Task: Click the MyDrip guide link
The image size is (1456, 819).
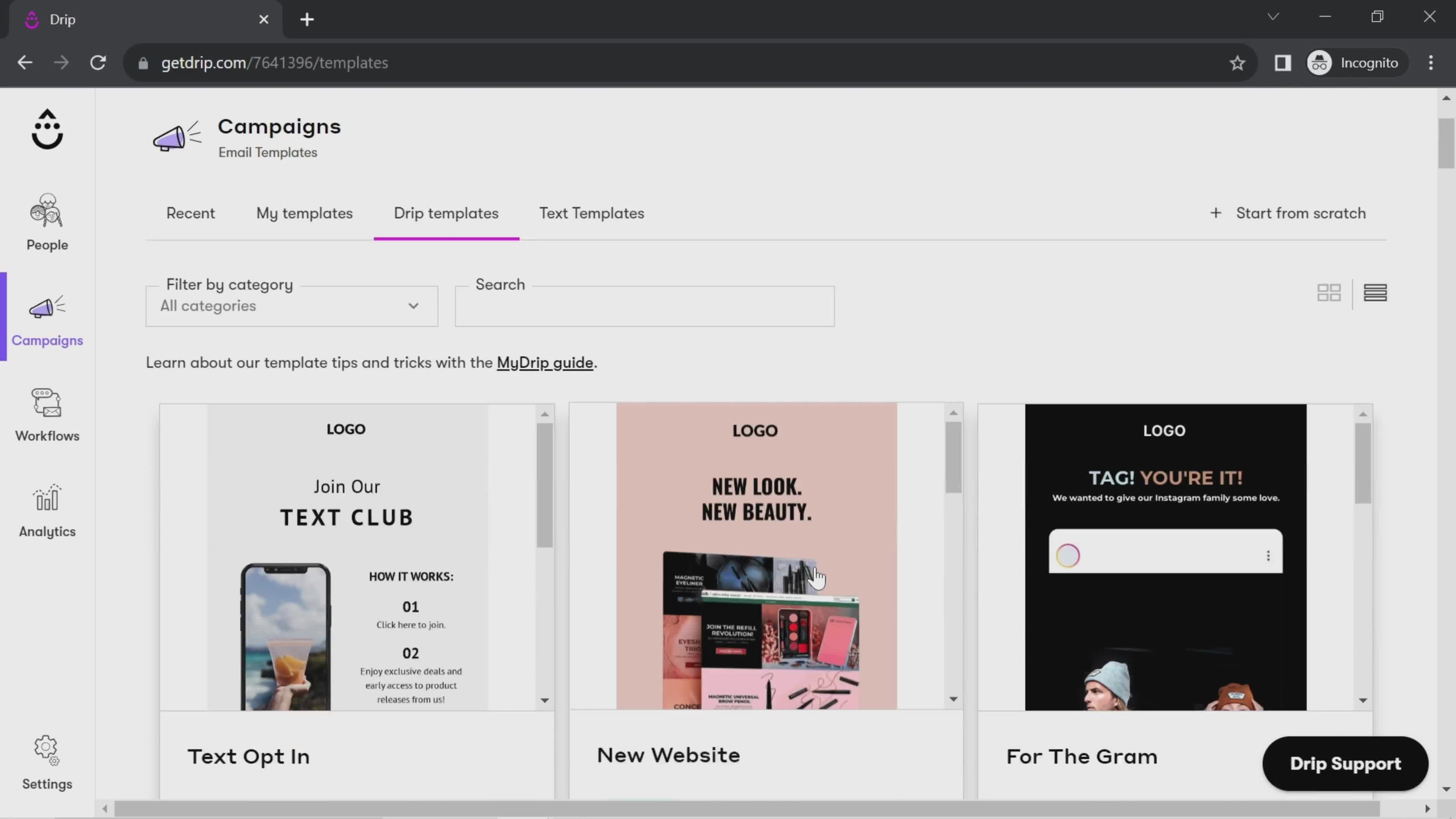Action: click(545, 363)
